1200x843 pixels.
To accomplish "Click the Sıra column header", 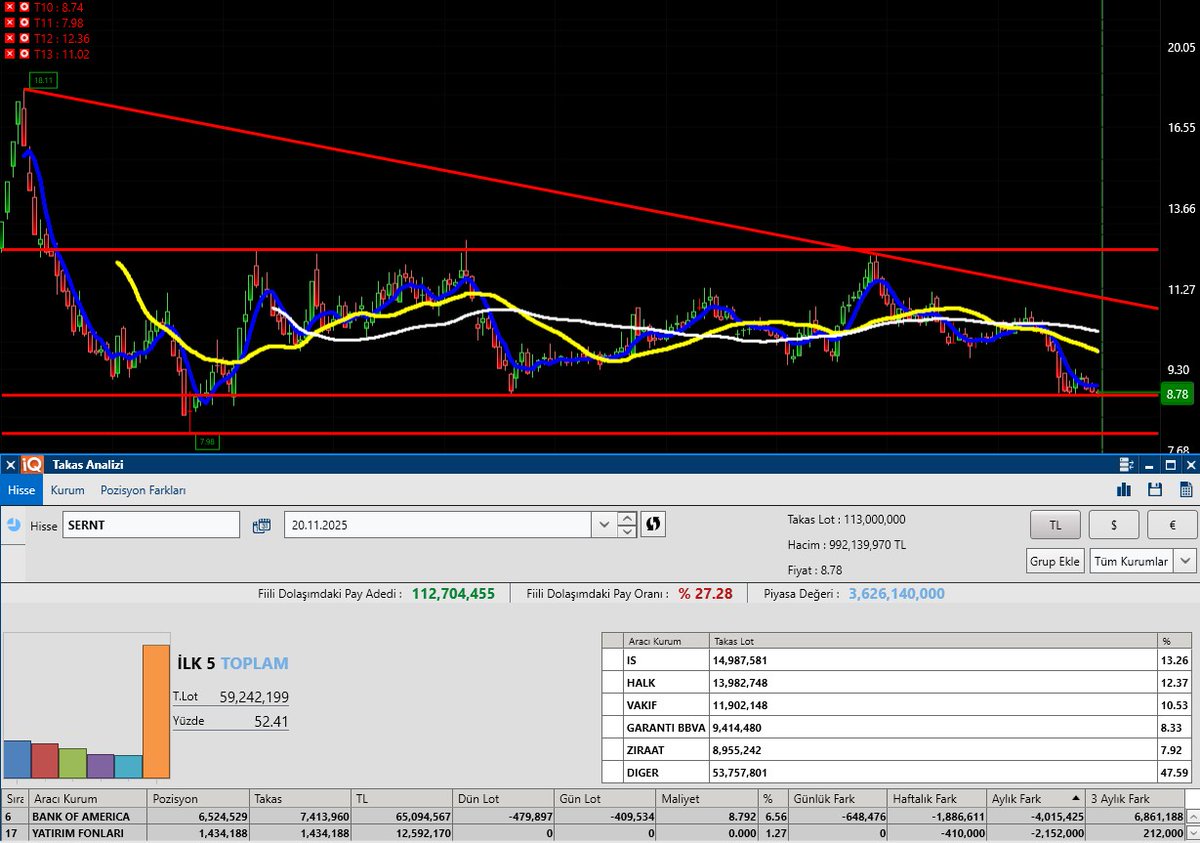I will click(15, 799).
